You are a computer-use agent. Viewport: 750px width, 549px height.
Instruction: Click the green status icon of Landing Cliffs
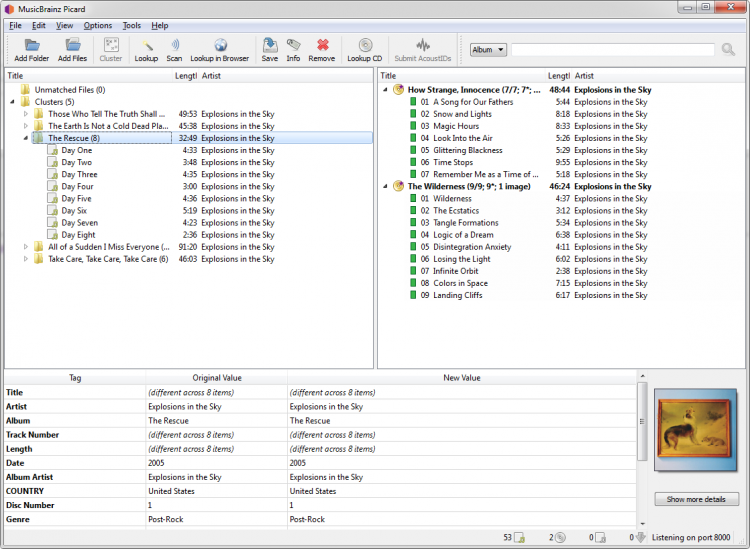(x=413, y=295)
